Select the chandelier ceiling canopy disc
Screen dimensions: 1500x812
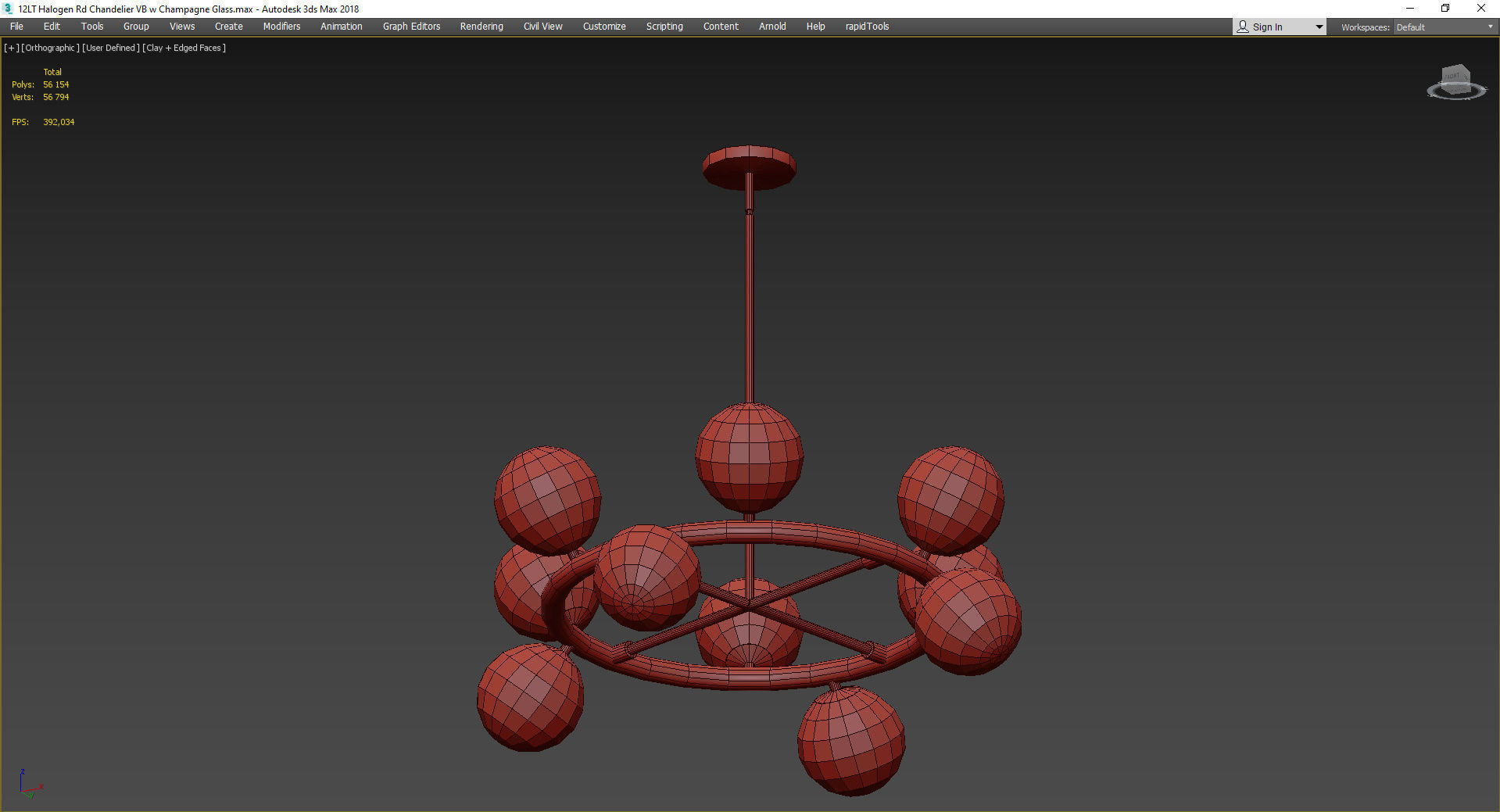click(x=749, y=166)
